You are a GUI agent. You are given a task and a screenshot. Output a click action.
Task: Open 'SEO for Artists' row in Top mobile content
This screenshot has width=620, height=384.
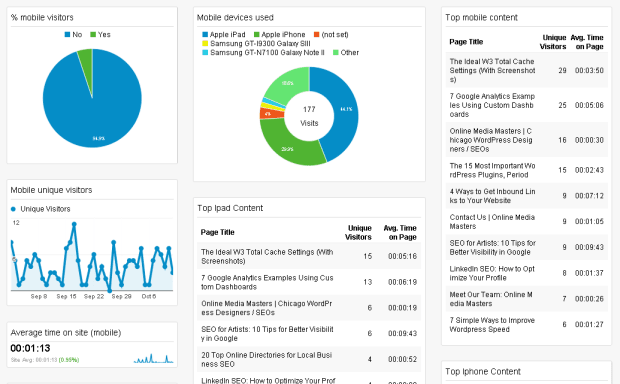coord(527,247)
